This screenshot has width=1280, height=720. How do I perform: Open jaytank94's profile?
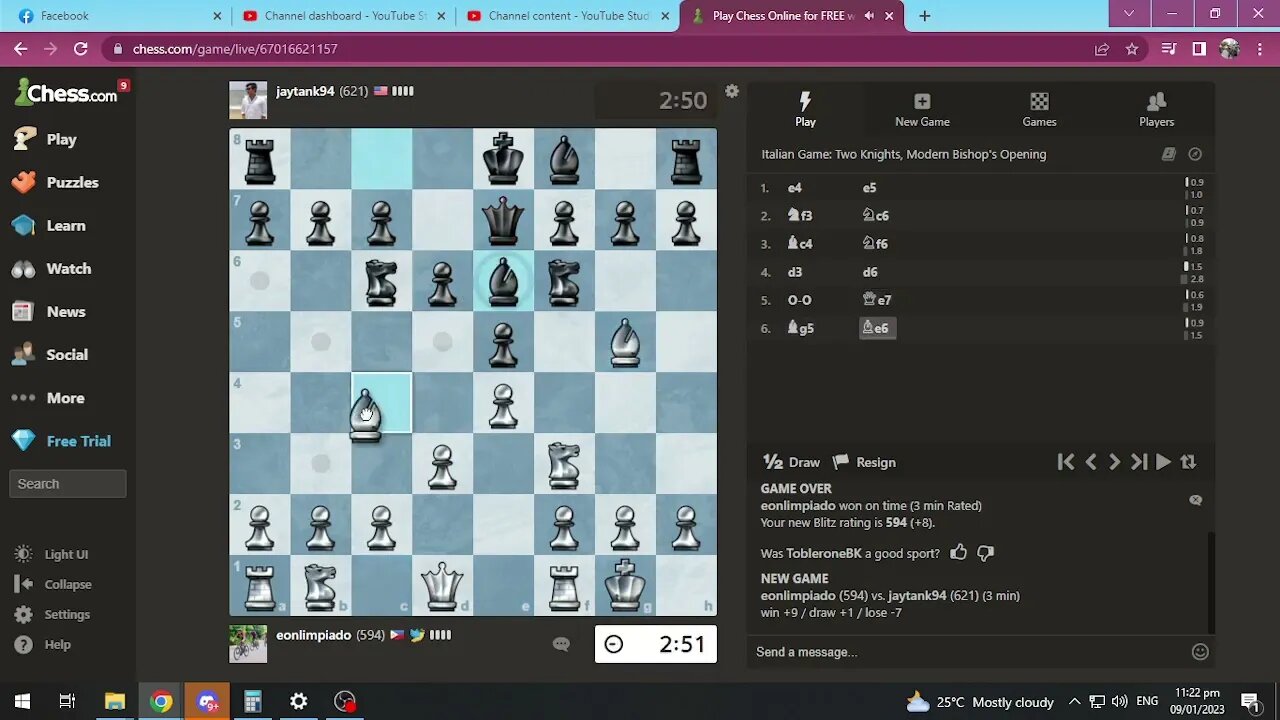point(306,91)
